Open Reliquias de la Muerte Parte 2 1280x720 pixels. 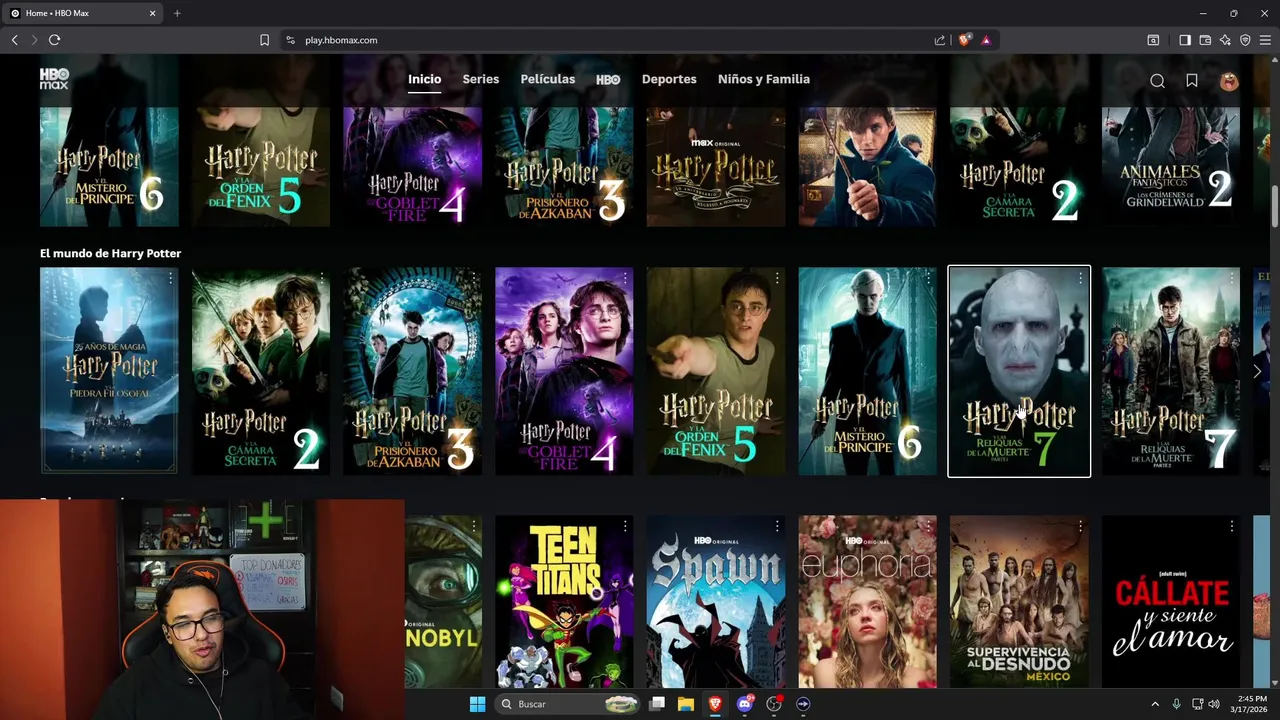pyautogui.click(x=1171, y=371)
